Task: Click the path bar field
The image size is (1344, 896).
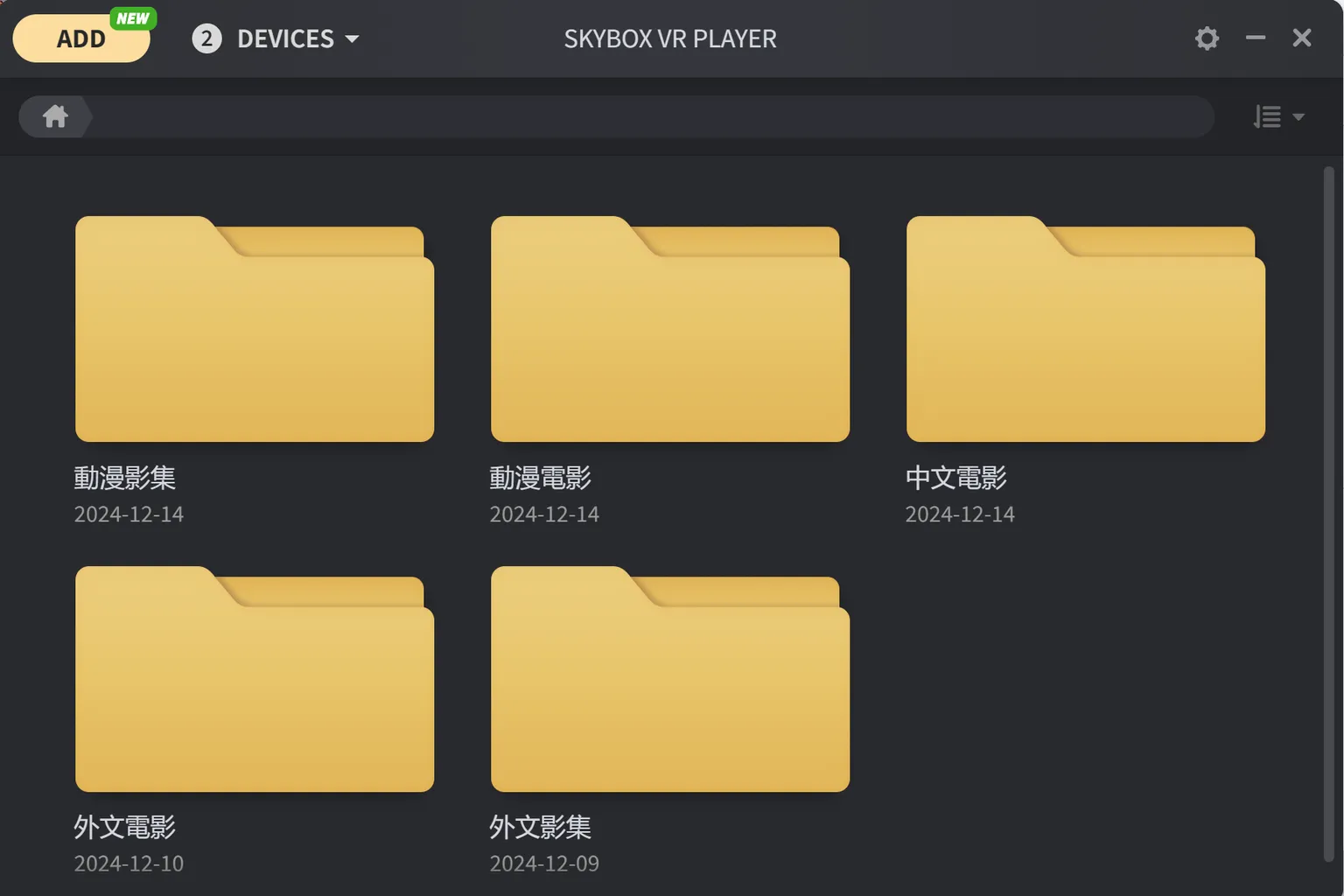Action: [x=616, y=116]
